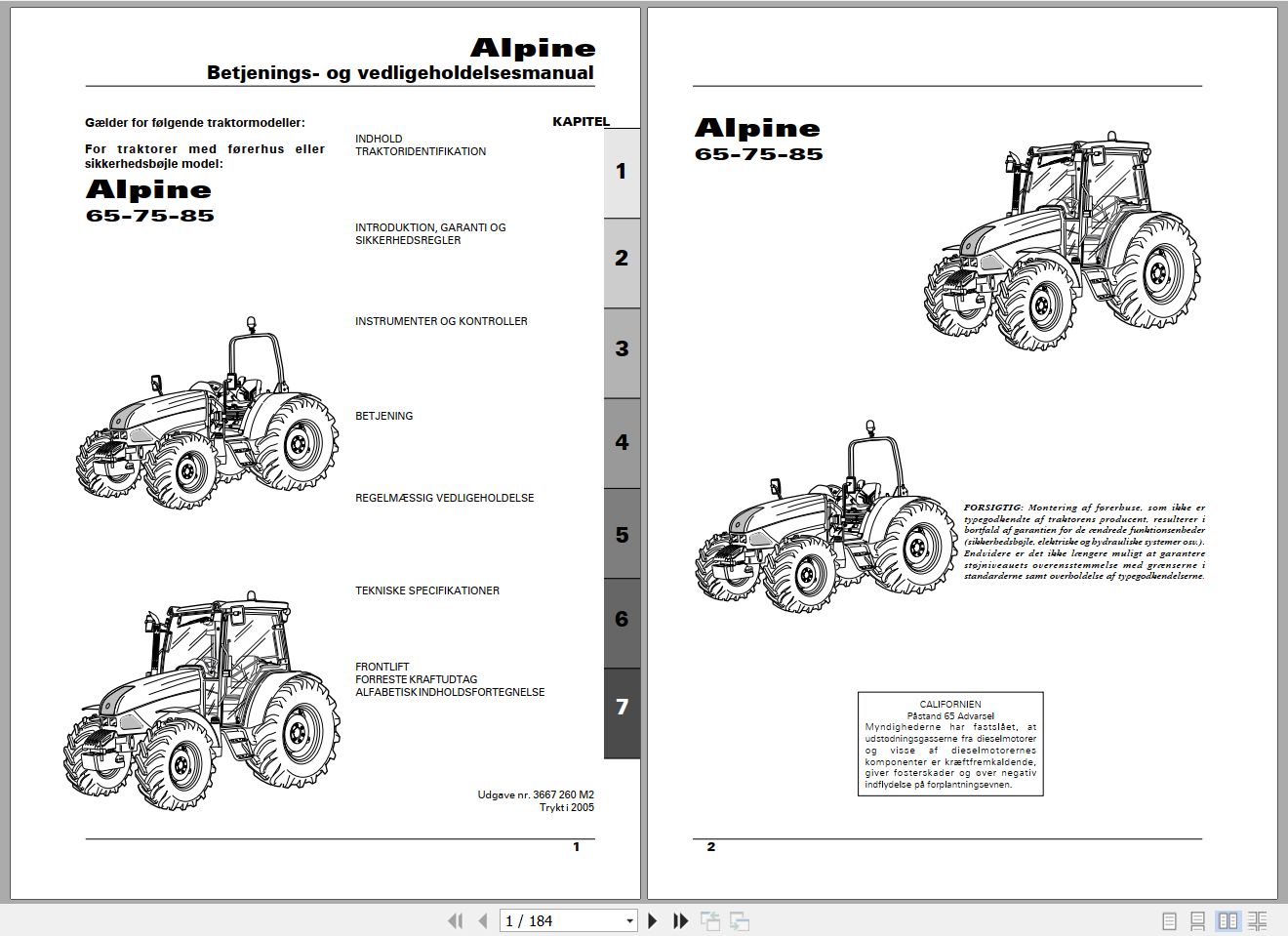Click the Alpine 65-75-85 heading on page two
The image size is (1288, 936).
(x=758, y=139)
